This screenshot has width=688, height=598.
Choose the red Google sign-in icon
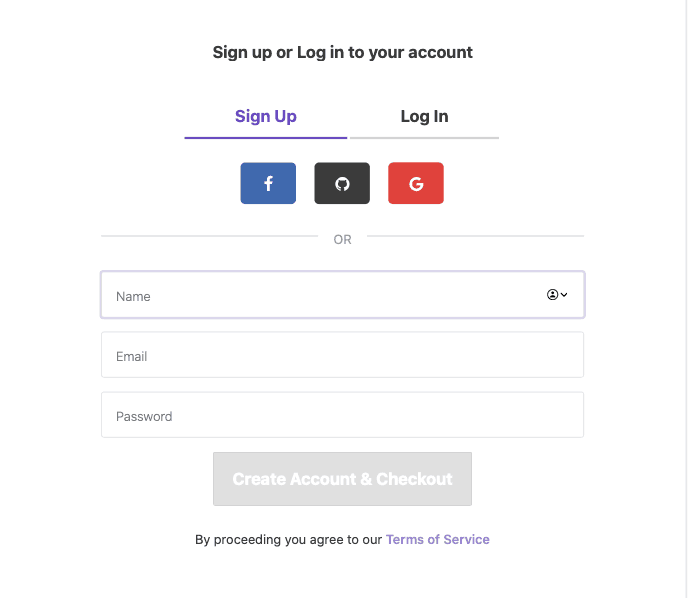pos(416,183)
